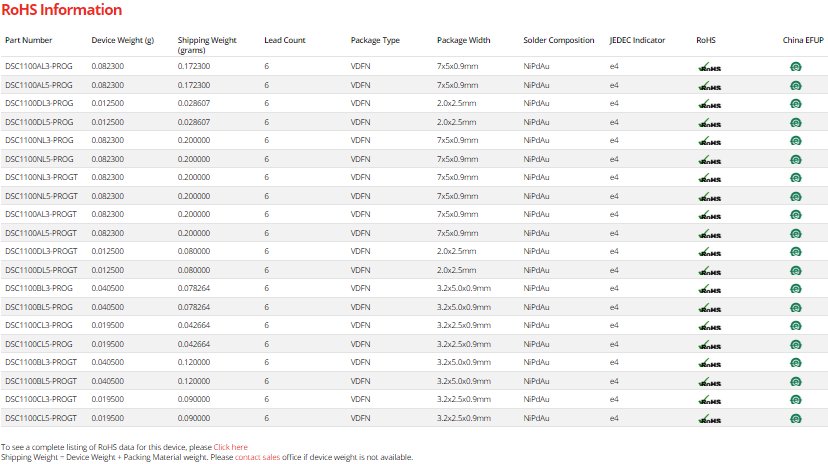Click the Solder Composition column header
Image resolution: width=828 pixels, height=464 pixels.
pyautogui.click(x=558, y=40)
